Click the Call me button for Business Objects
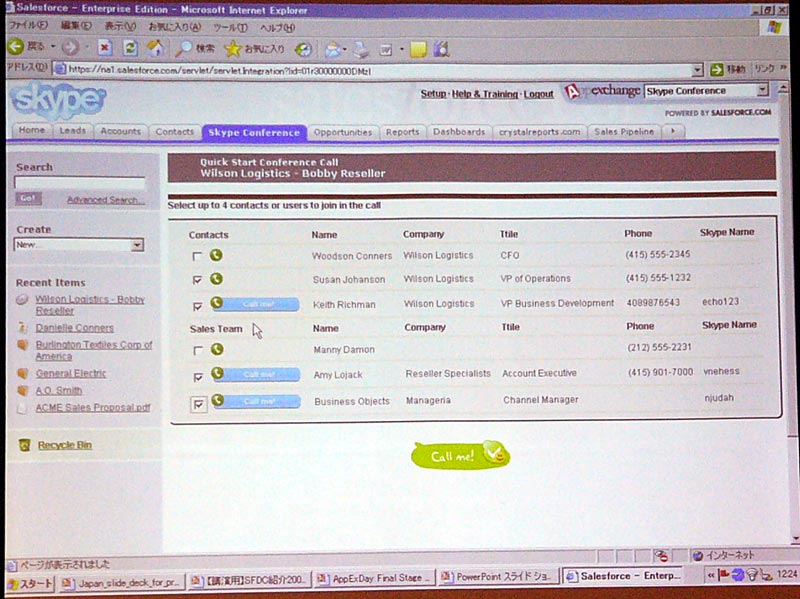The width and height of the screenshot is (800, 599). click(262, 402)
